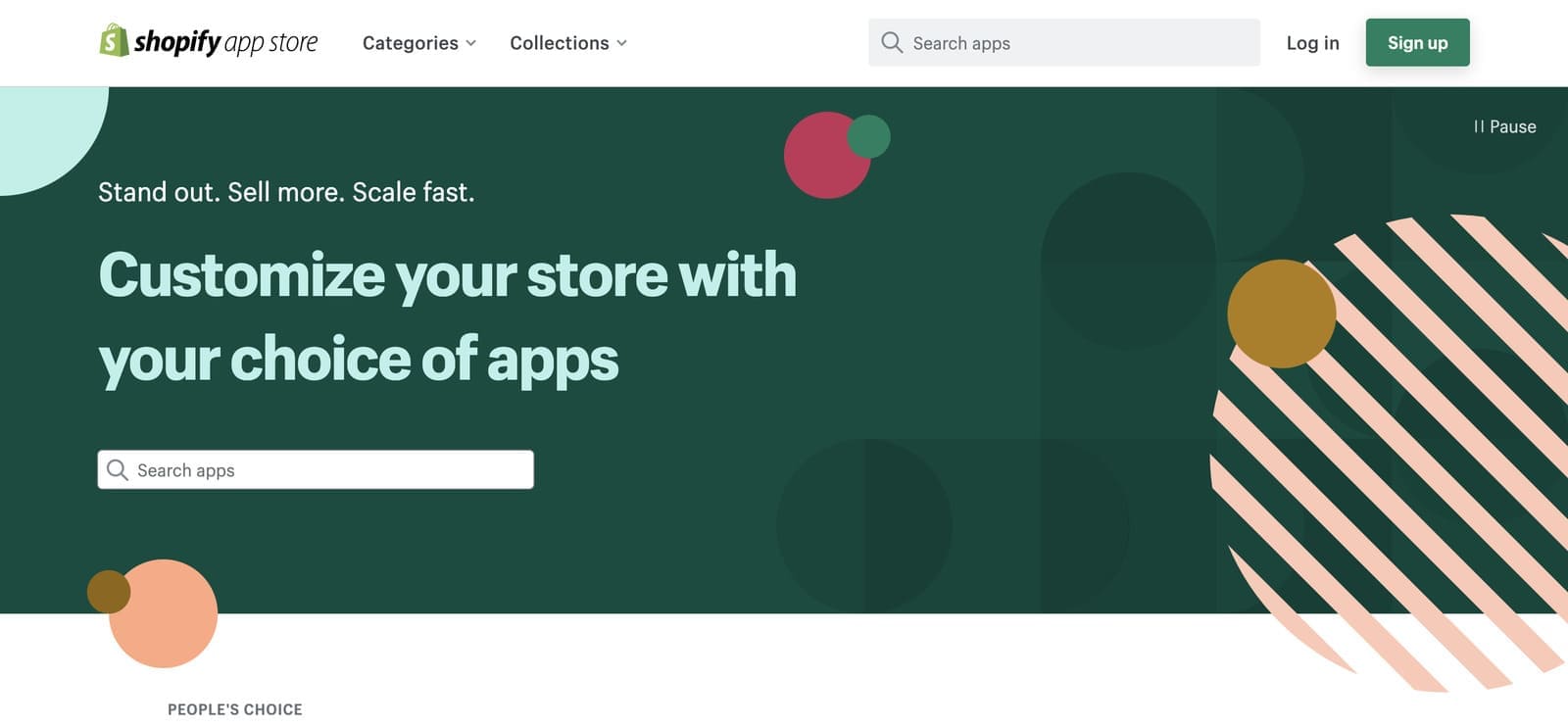
Task: Expand the Collections dropdown menu
Action: [568, 43]
